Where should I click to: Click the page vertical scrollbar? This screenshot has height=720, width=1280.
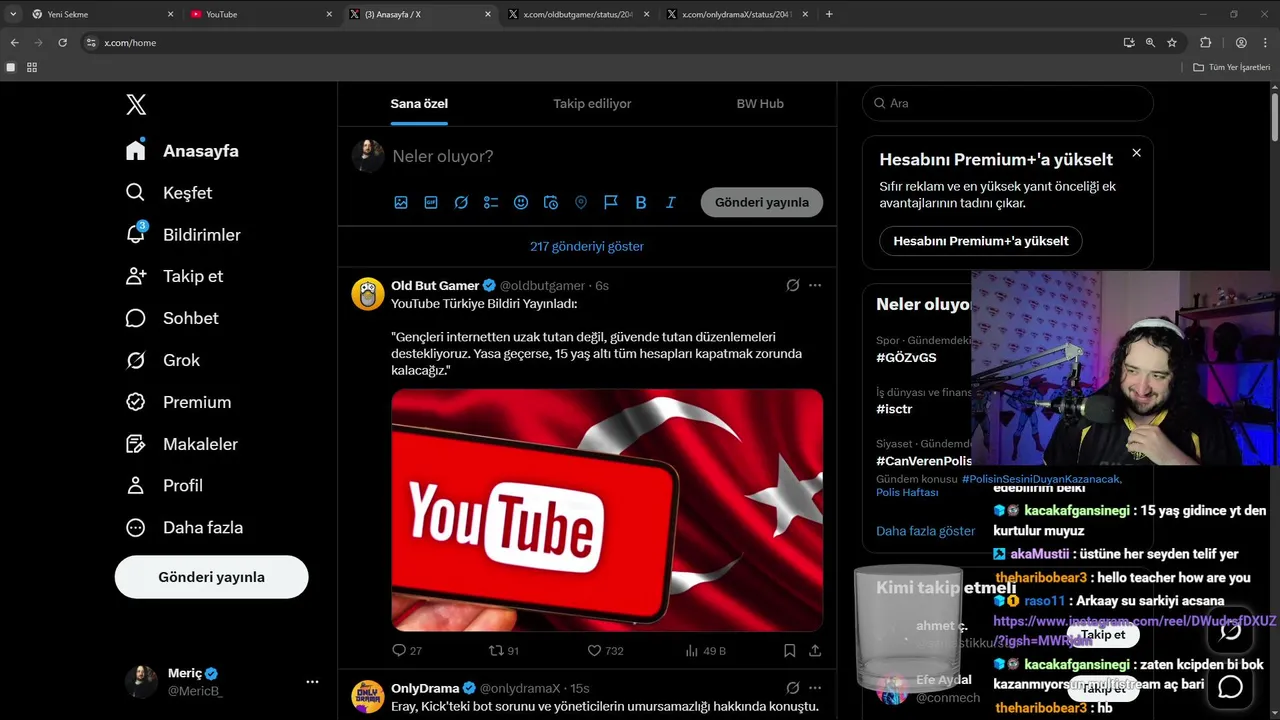pyautogui.click(x=1275, y=120)
